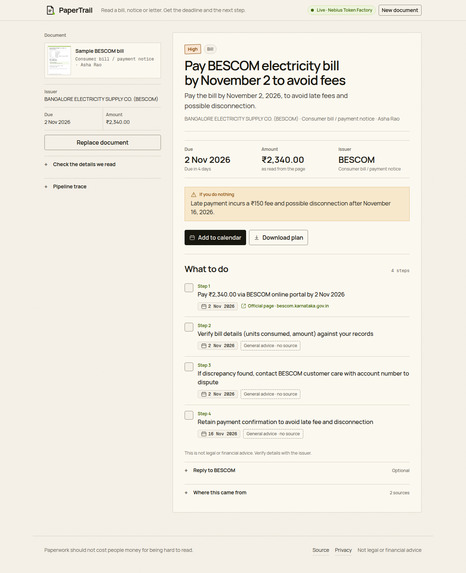Click the calendar icon in the Step 3 date chip

[204, 394]
